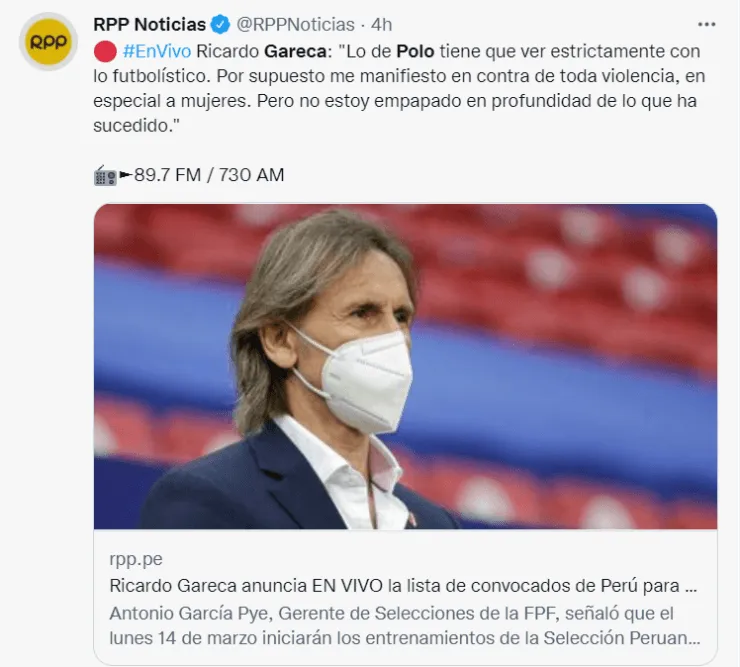The width and height of the screenshot is (740, 667).
Task: Click the bold Polo word in tweet
Action: click(x=415, y=51)
